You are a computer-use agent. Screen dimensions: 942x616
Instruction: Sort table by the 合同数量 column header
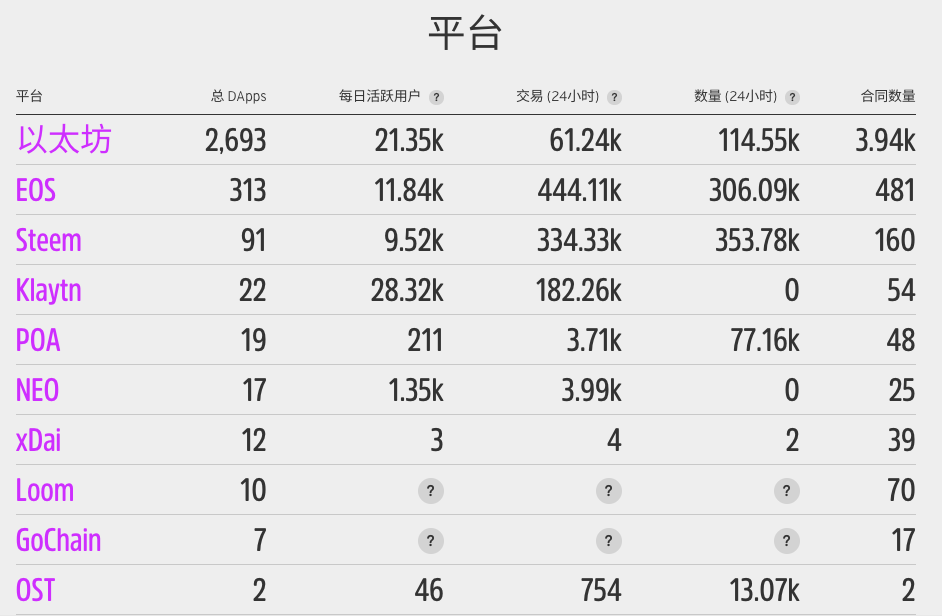pyautogui.click(x=890, y=97)
